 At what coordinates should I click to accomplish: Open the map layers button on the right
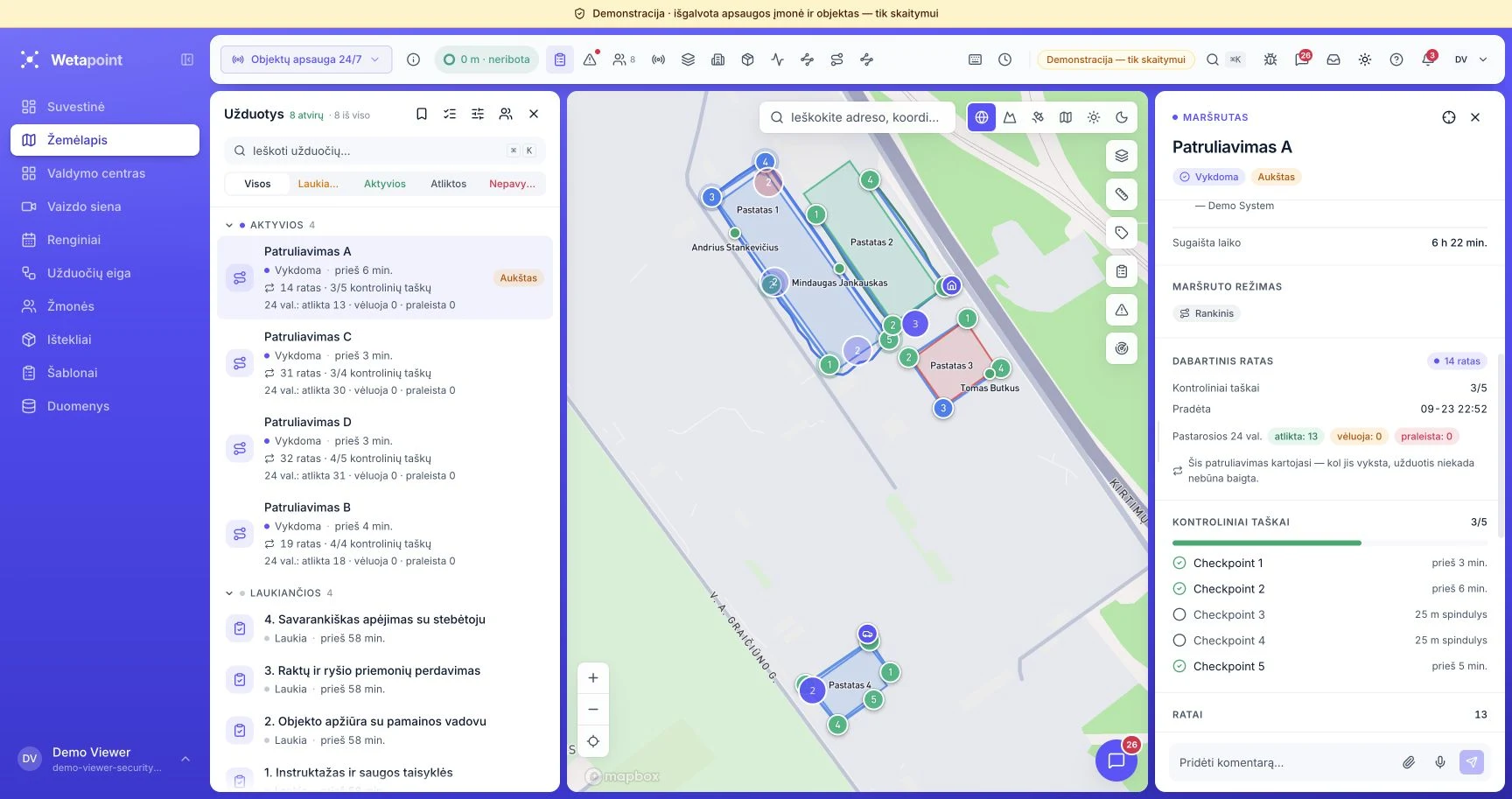pyautogui.click(x=1122, y=156)
